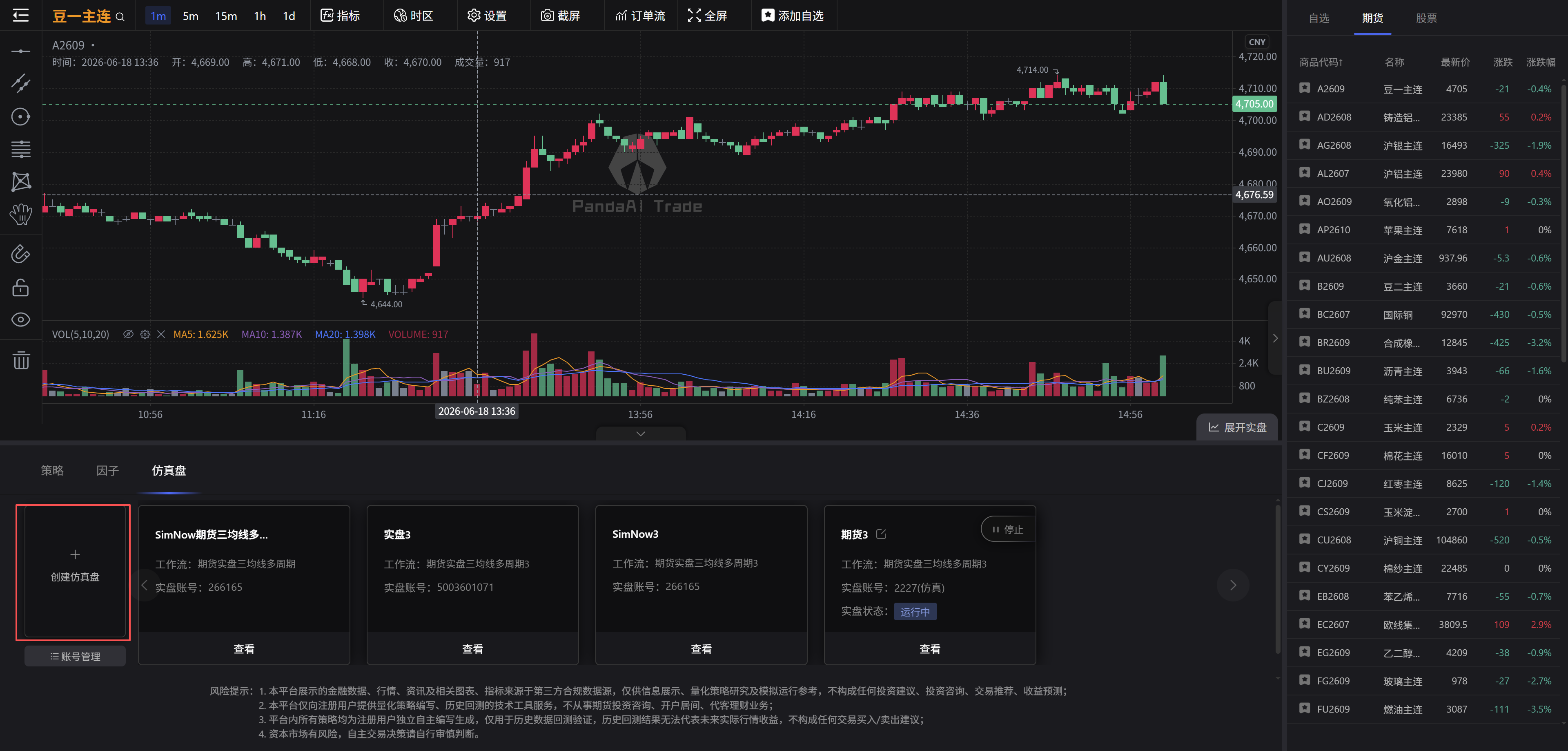Sort by 商品代码 column header

(x=1320, y=62)
